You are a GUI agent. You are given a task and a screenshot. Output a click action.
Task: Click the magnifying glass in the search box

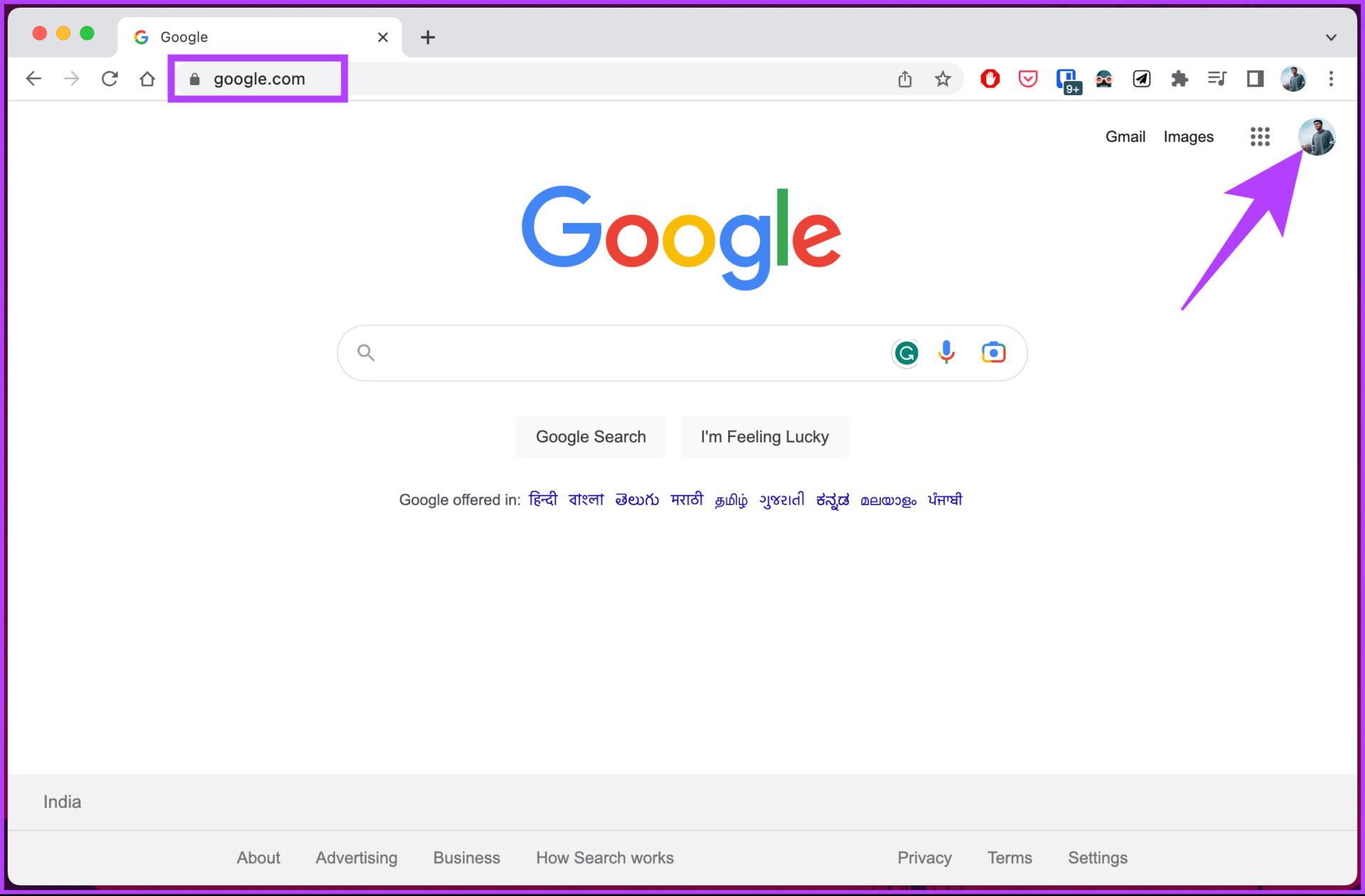(365, 352)
